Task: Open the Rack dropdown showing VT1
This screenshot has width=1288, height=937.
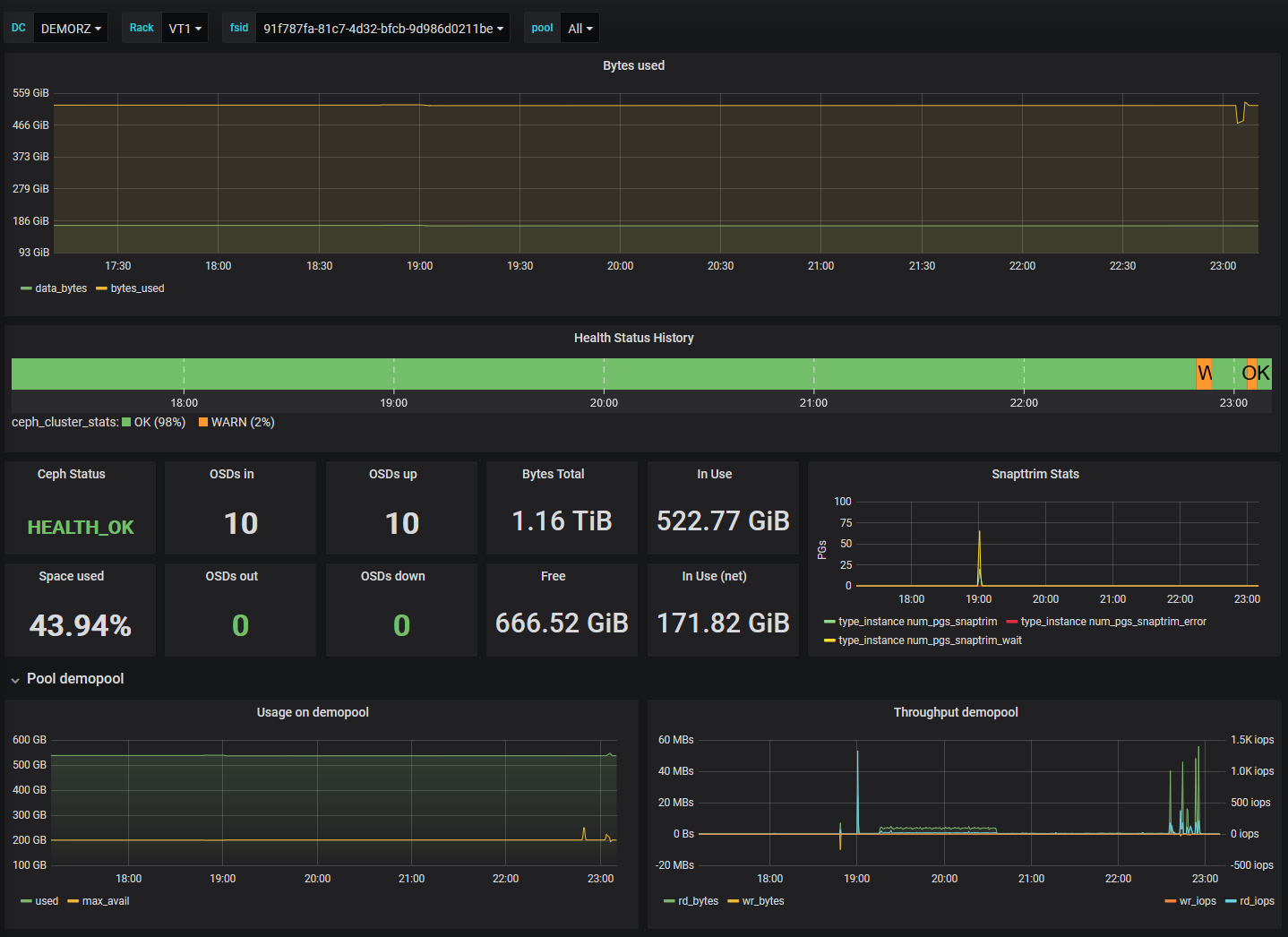Action: pos(185,29)
